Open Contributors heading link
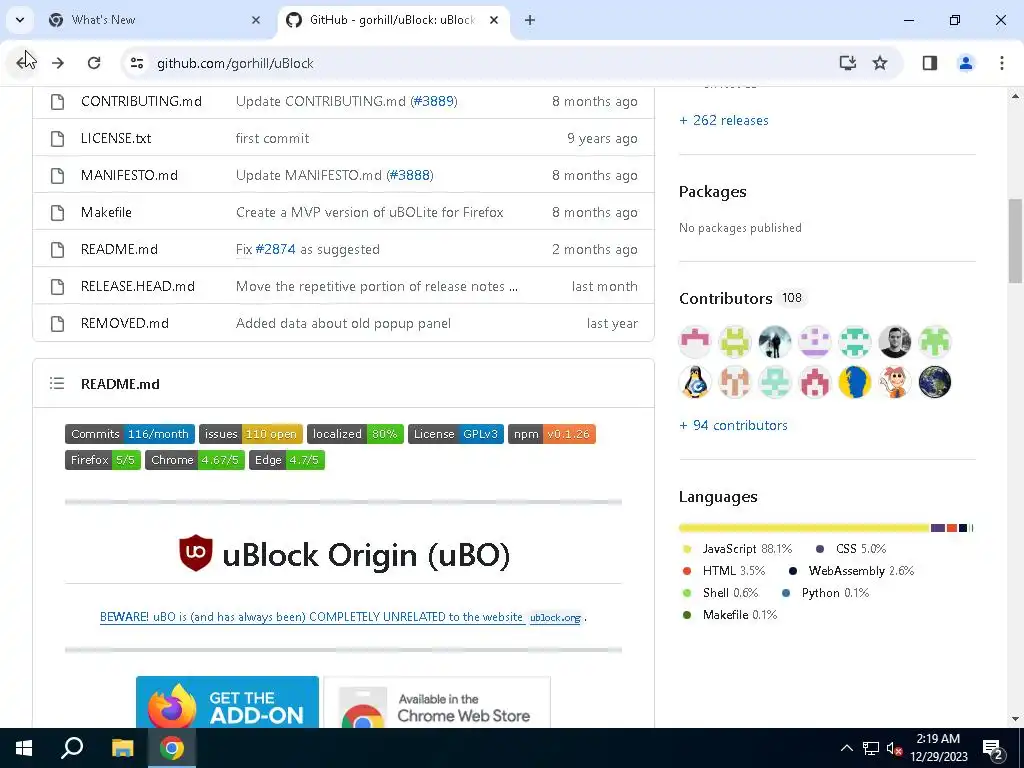Viewport: 1024px width, 768px height. click(726, 298)
